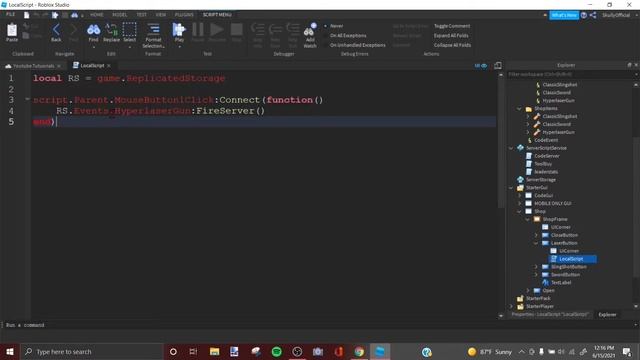Screen dimensions: 640x360
Task: Click the notification center icon in taskbar
Action: point(627,352)
